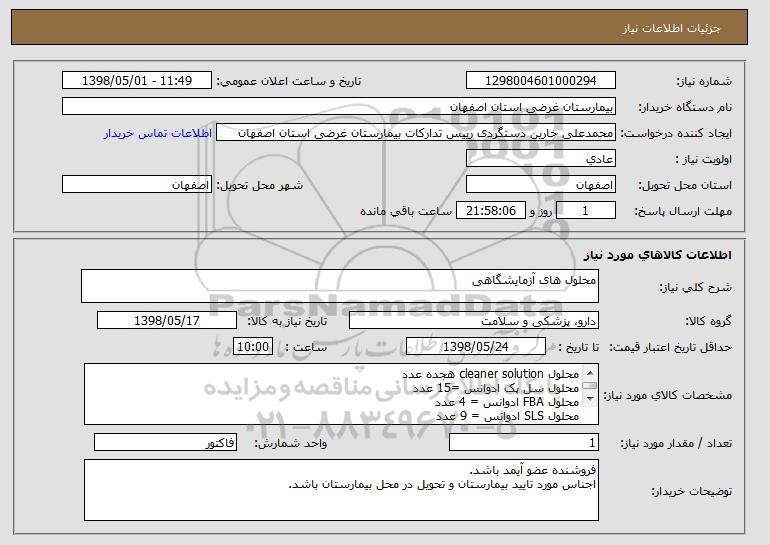Click the line محلول cleaner solution هجده عدد
The image size is (770, 545).
click(490, 374)
